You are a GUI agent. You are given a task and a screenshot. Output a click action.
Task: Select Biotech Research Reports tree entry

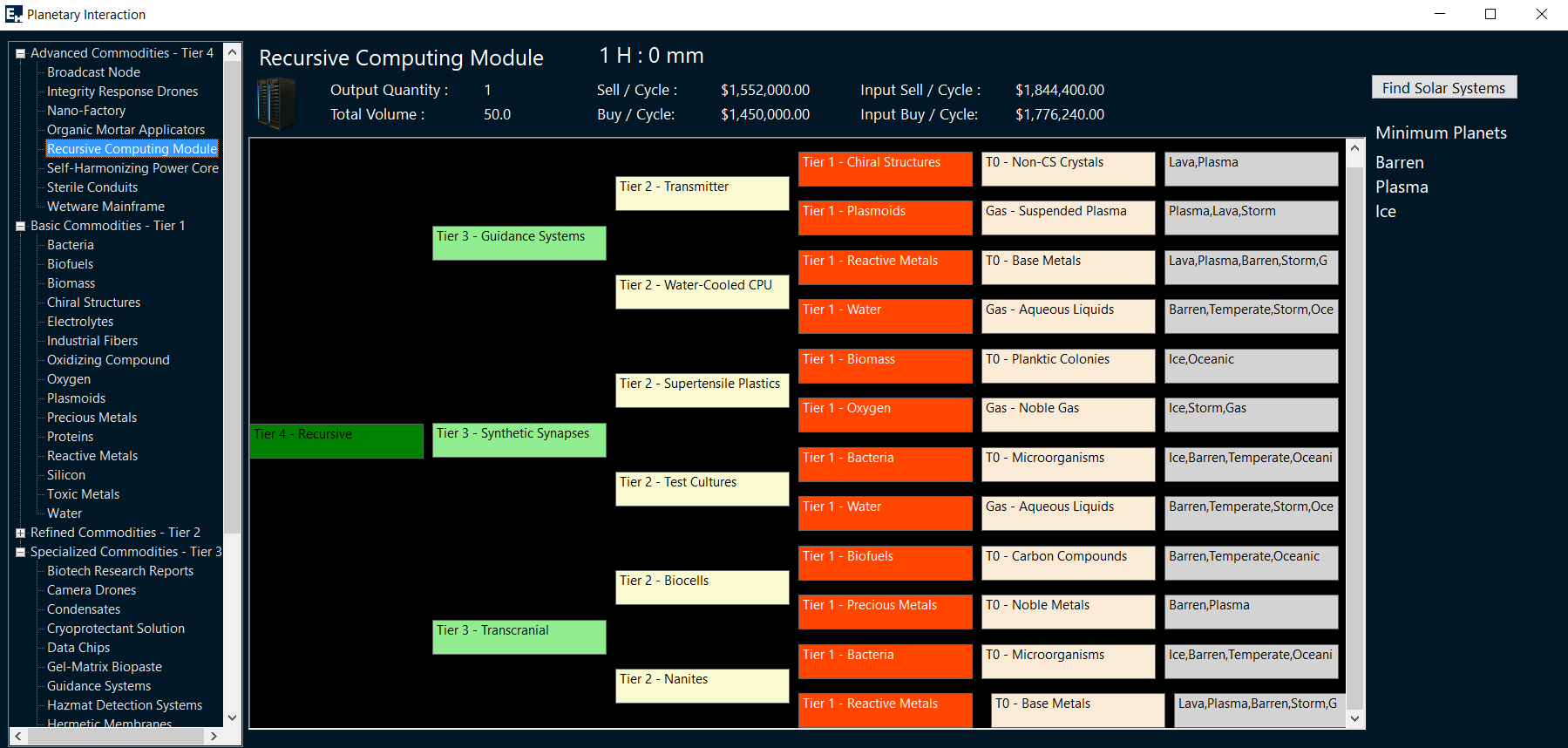120,571
